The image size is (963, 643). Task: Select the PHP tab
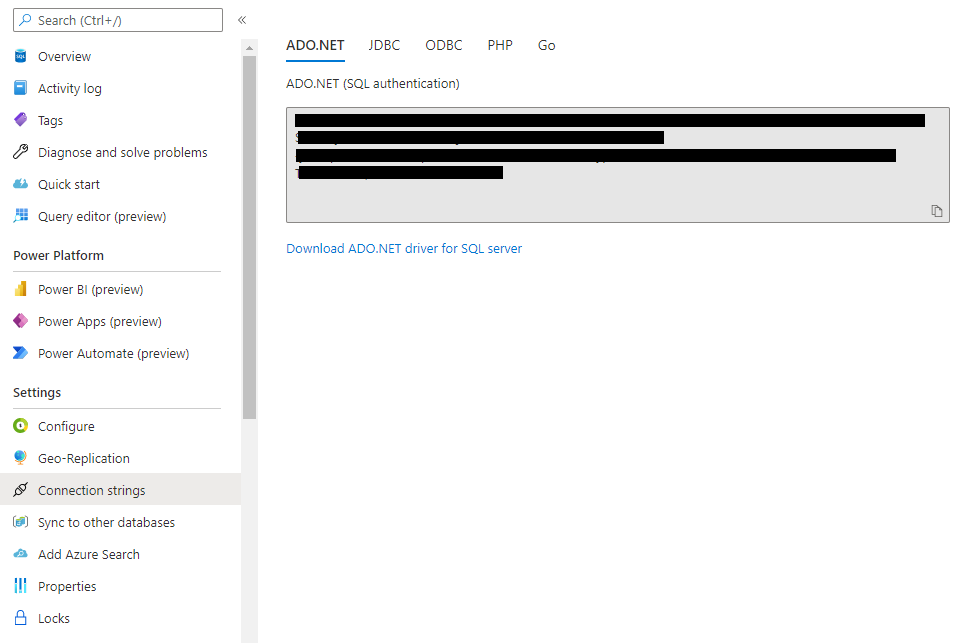click(500, 46)
